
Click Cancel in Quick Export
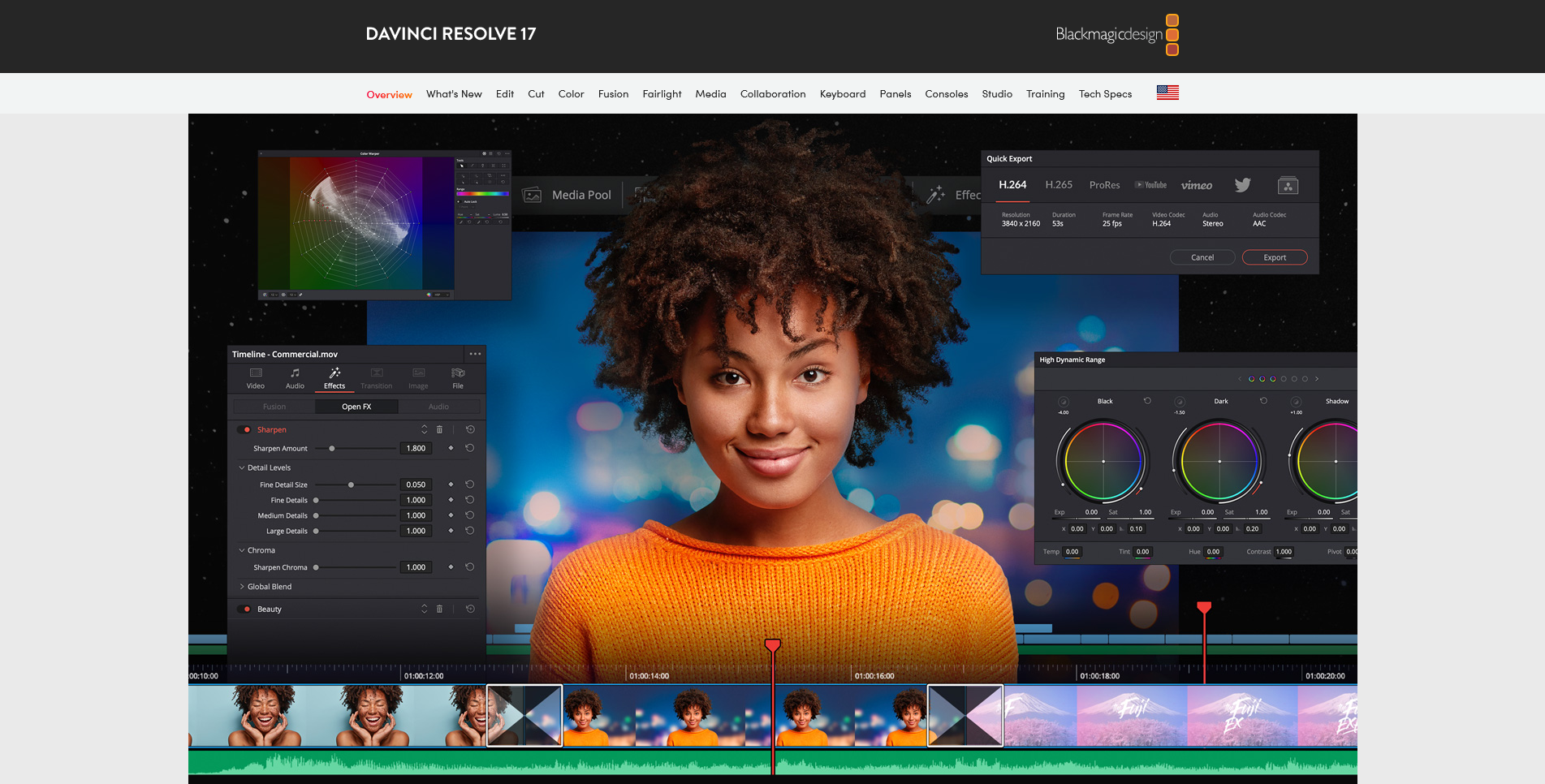1202,257
